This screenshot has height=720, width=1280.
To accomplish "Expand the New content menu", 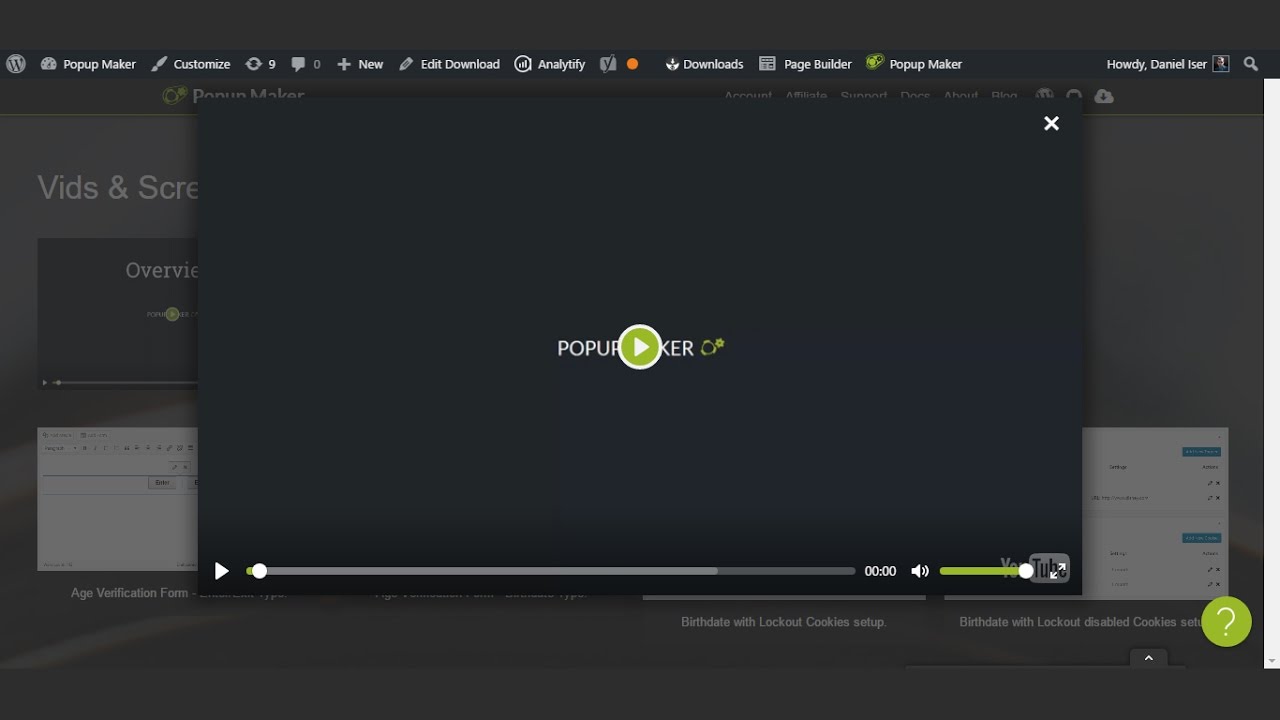I will (360, 64).
